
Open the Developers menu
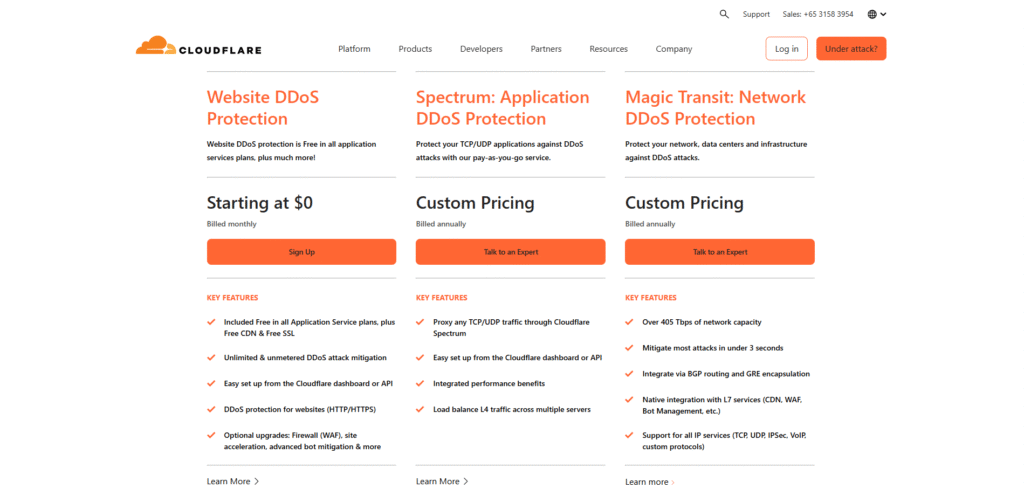(x=481, y=49)
